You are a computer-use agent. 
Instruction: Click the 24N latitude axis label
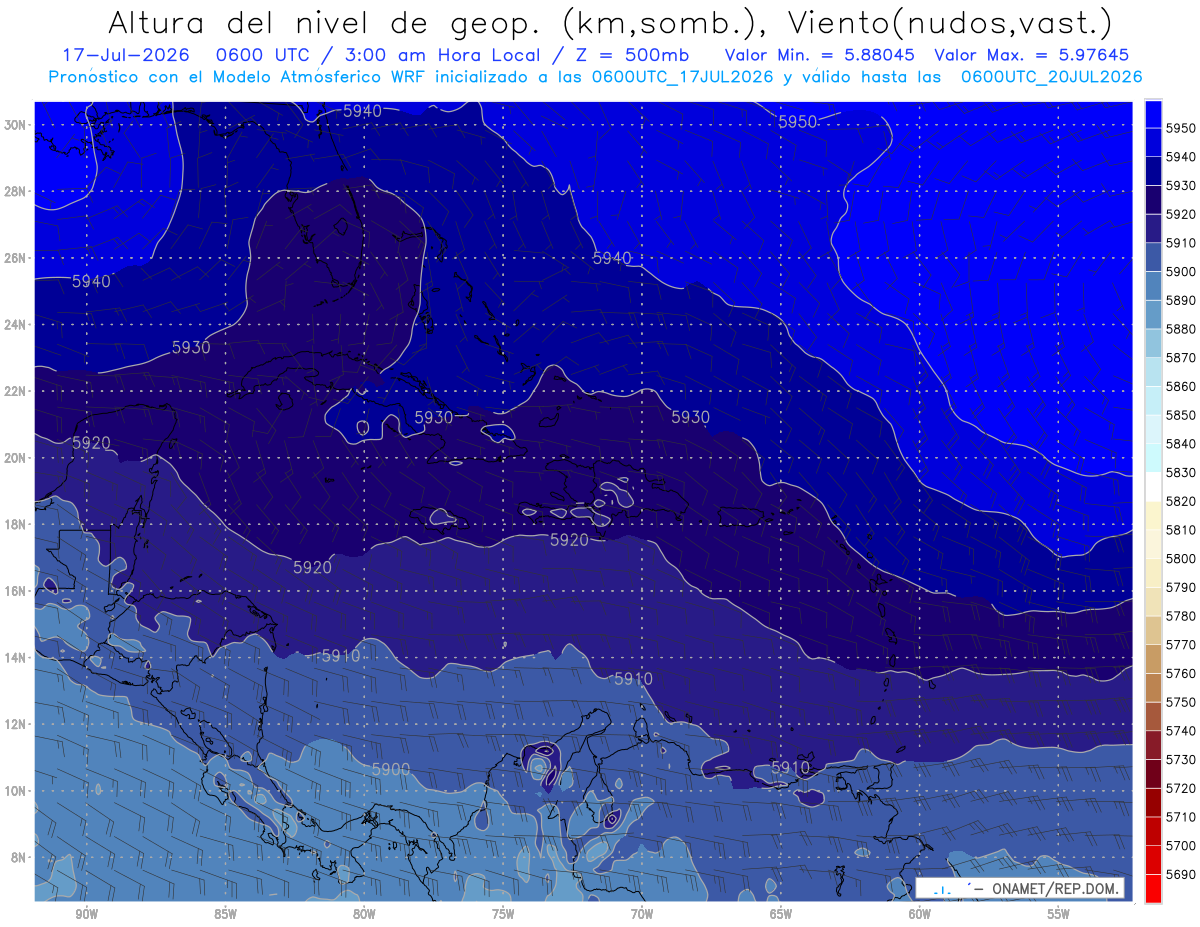pos(17,325)
